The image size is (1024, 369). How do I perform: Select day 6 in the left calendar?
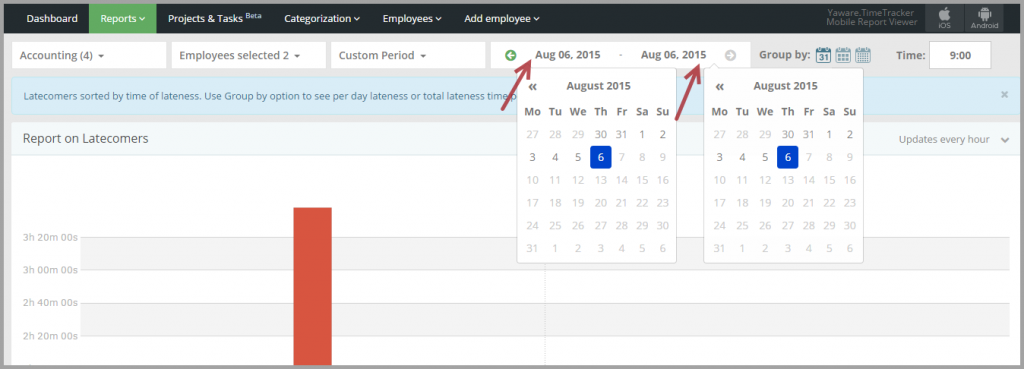point(601,157)
